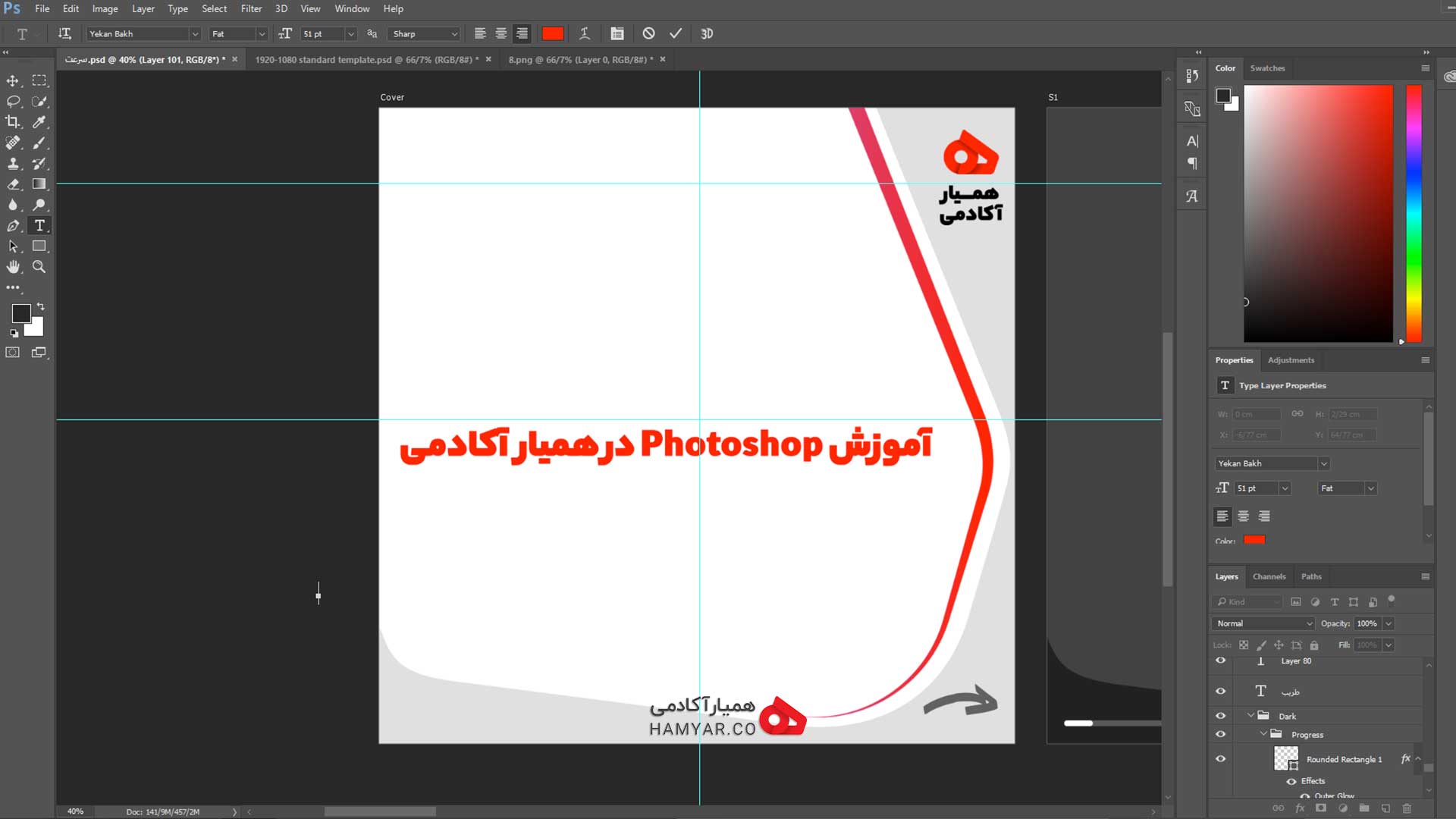This screenshot has width=1456, height=819.
Task: Select the Hand tool
Action: point(13,267)
